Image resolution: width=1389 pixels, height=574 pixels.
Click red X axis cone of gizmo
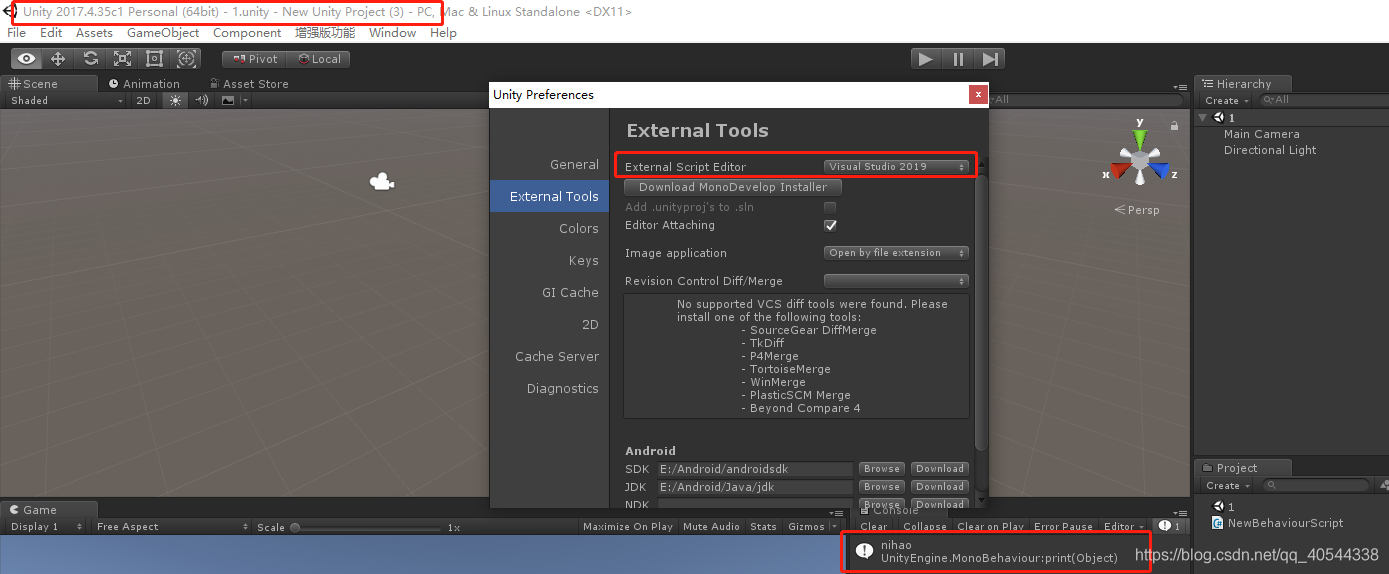pyautogui.click(x=1119, y=171)
